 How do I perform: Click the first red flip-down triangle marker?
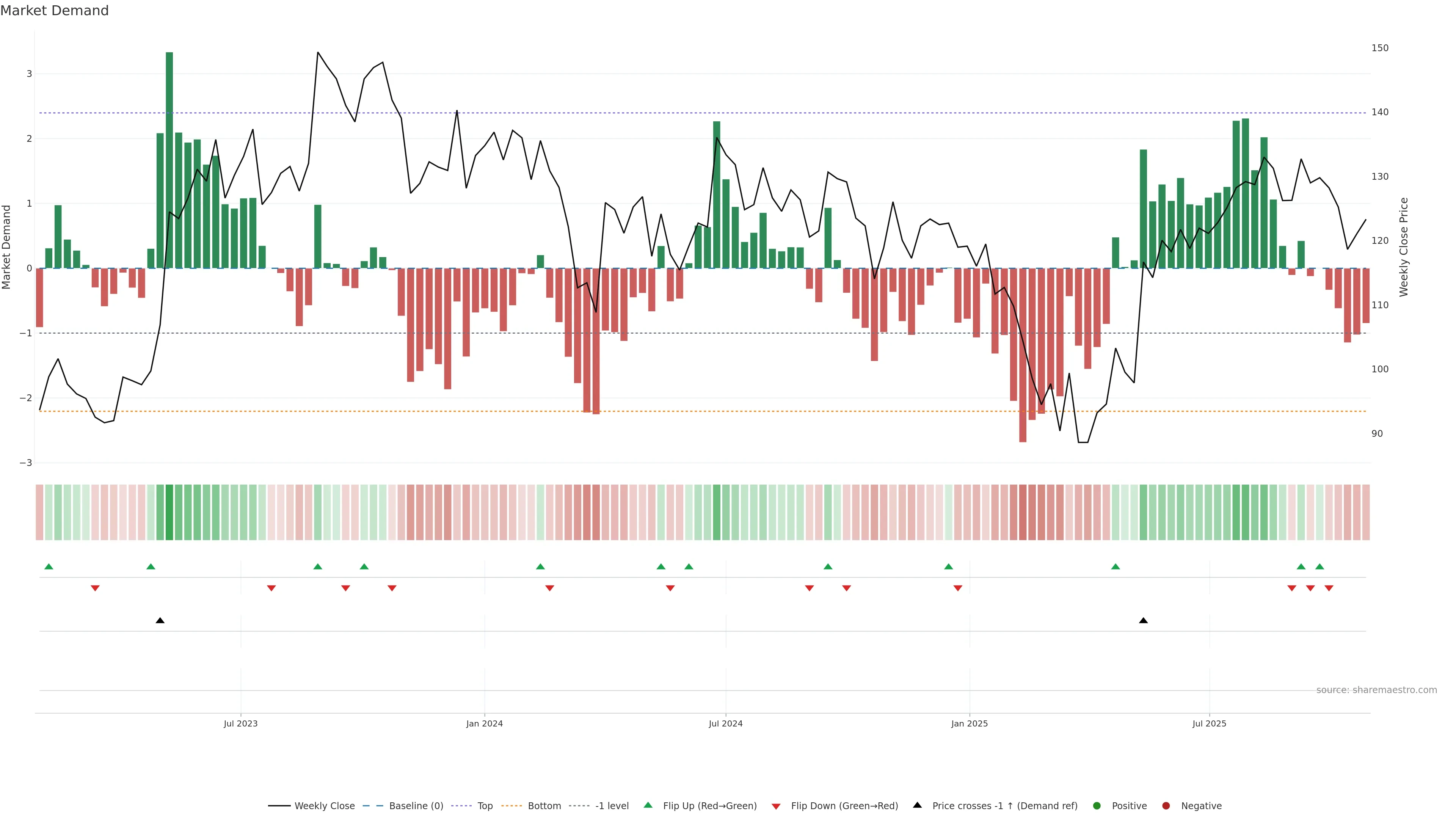click(x=95, y=588)
